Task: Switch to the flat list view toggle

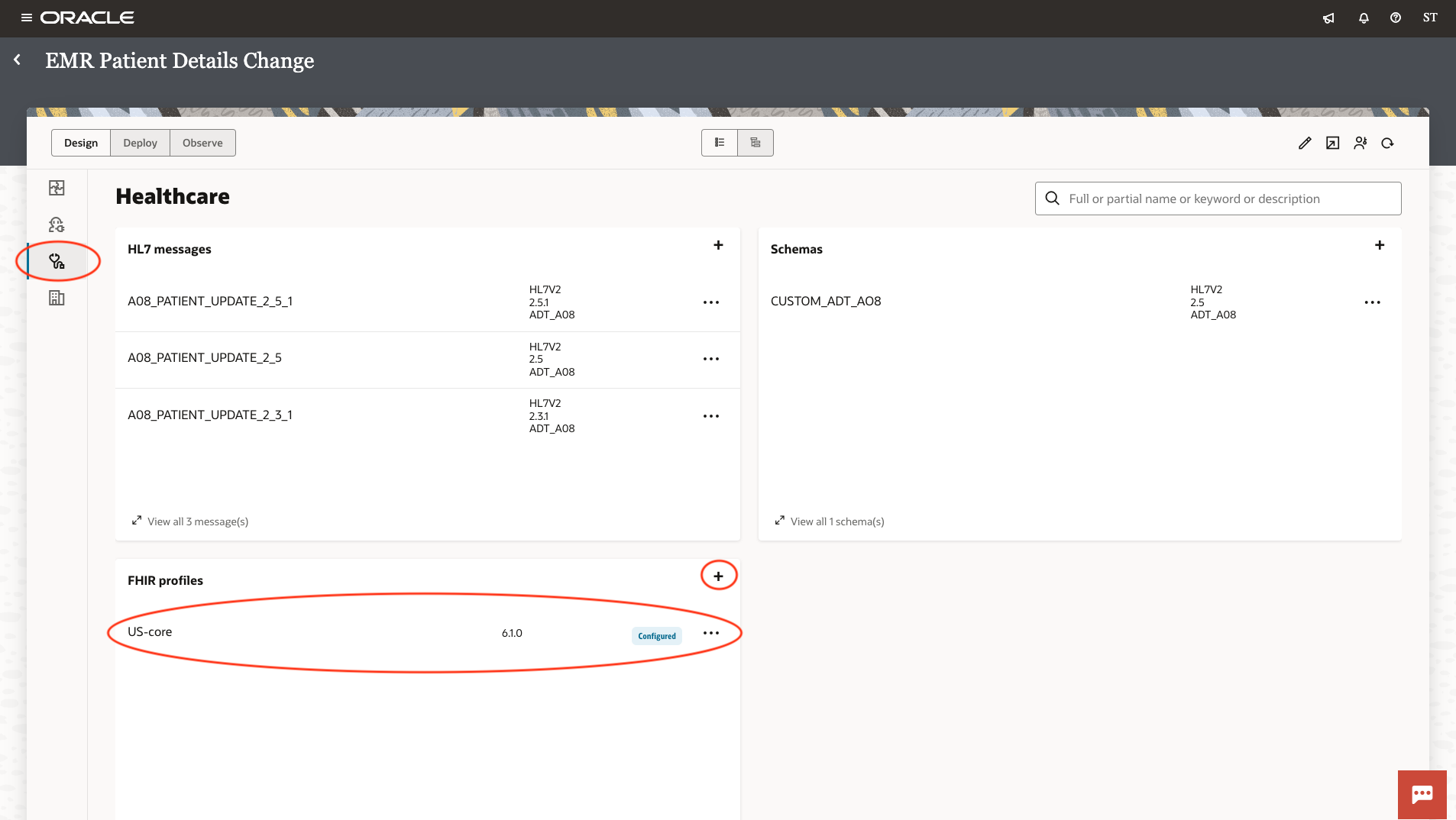Action: 720,142
